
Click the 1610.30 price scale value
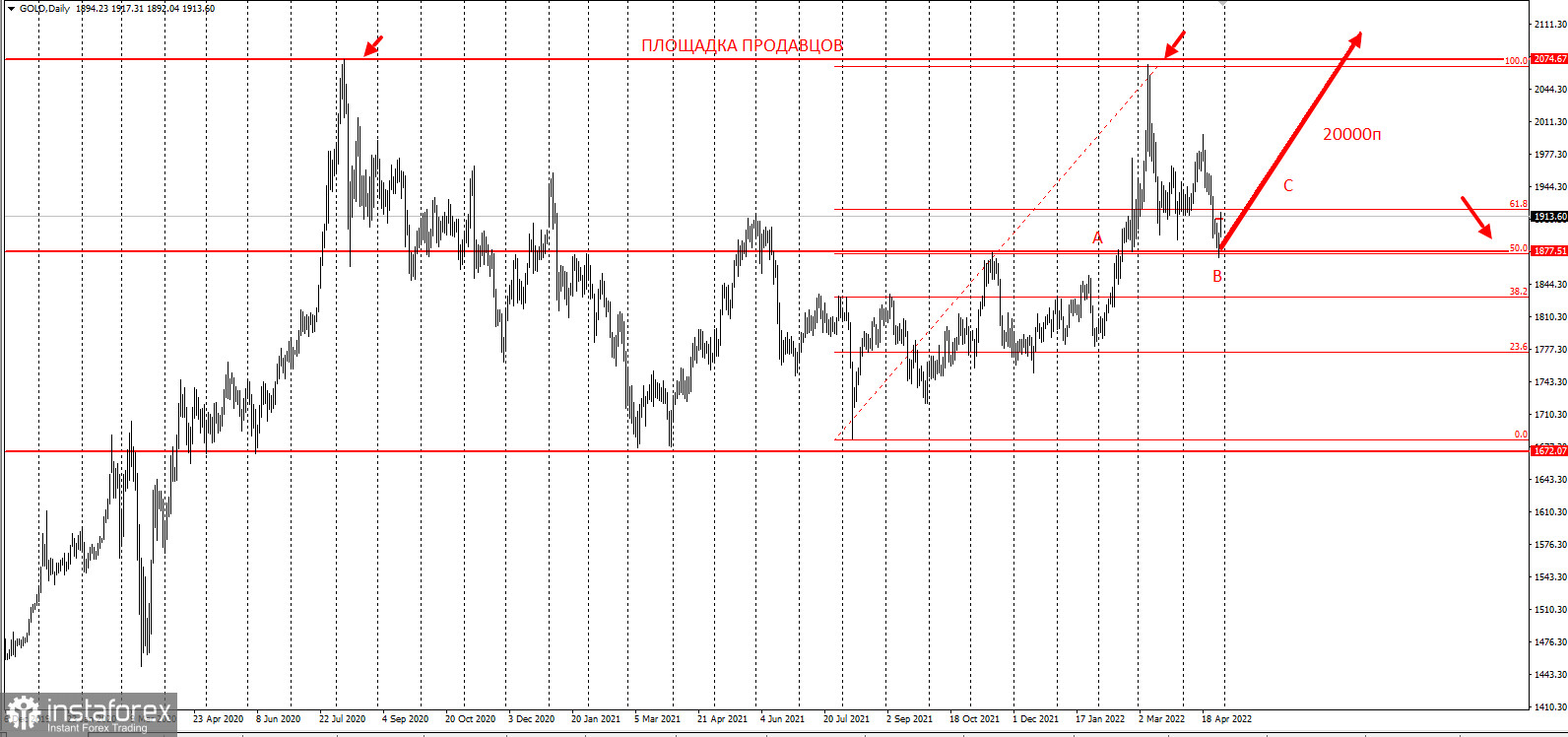point(1550,512)
